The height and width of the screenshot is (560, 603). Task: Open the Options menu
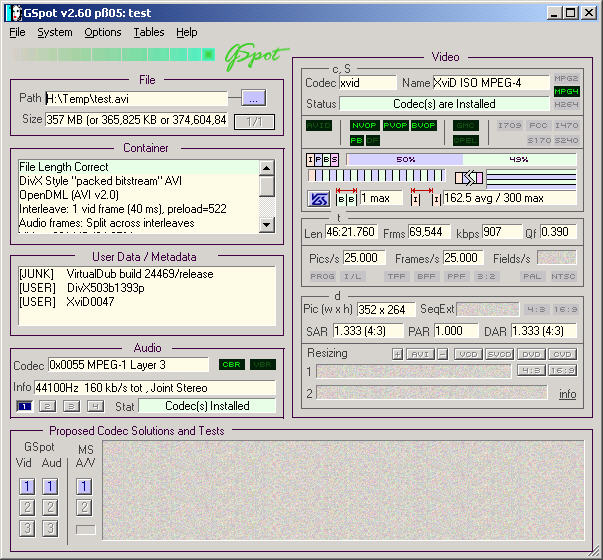point(103,32)
